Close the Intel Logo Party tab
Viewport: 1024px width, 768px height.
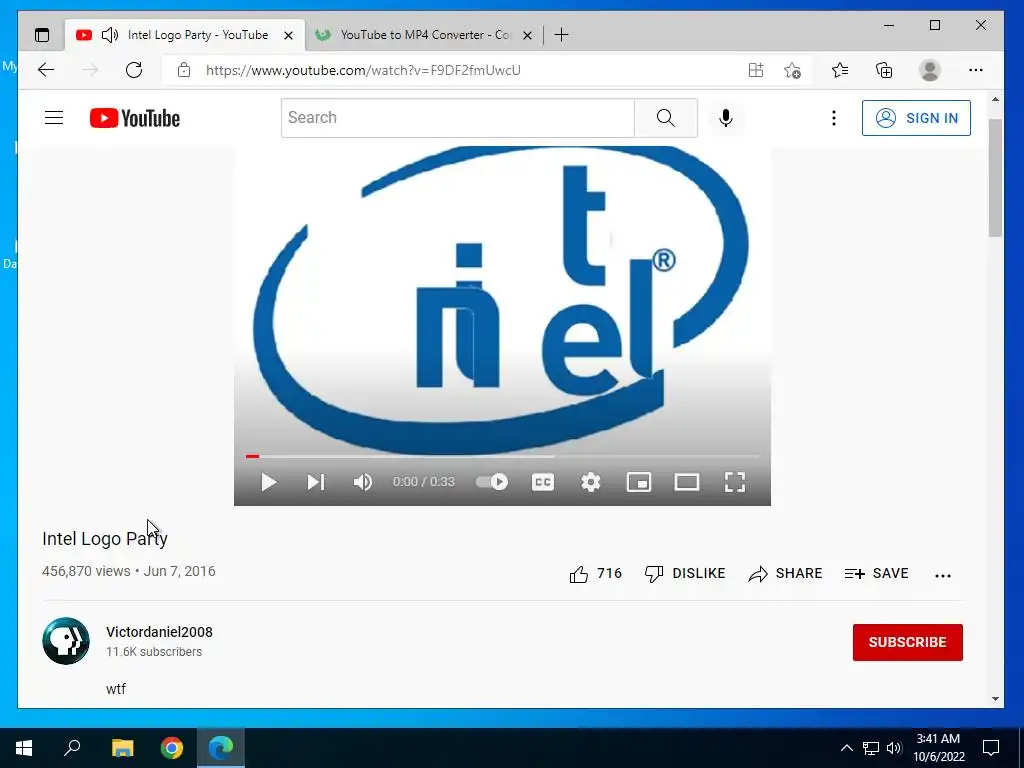[288, 35]
